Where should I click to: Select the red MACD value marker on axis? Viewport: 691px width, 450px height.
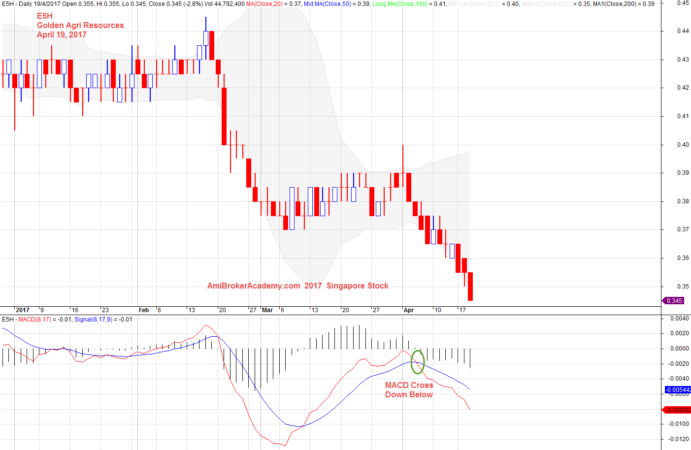click(676, 410)
